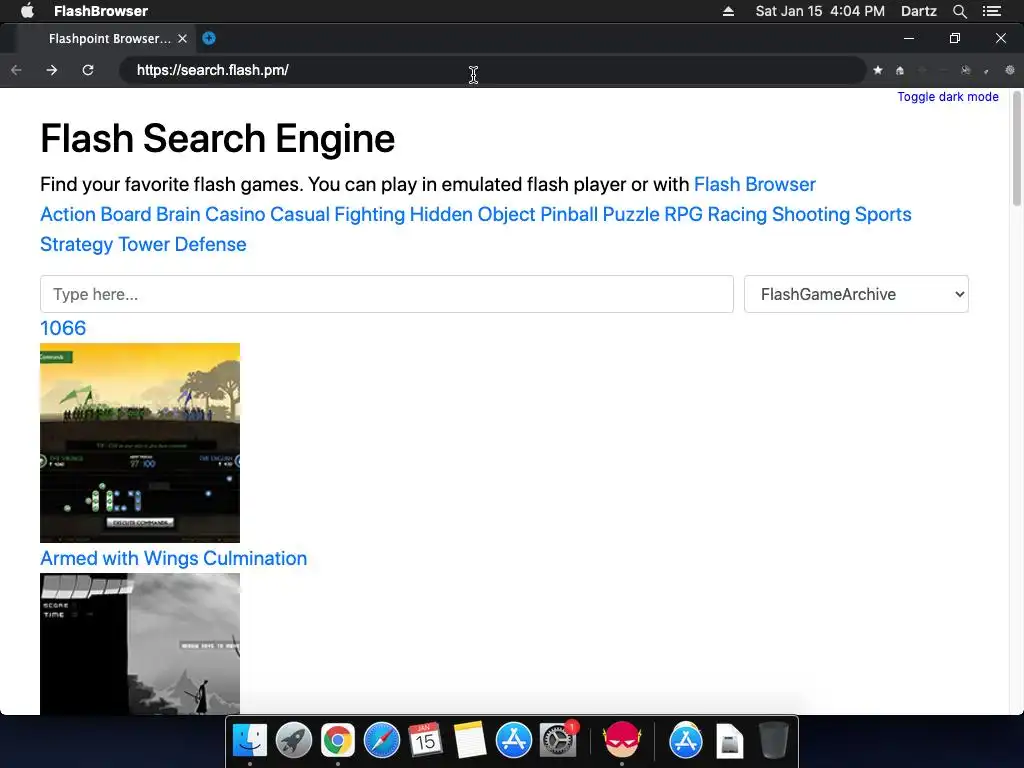Image resolution: width=1024 pixels, height=768 pixels.
Task: Open the Casino category
Action: [235, 214]
